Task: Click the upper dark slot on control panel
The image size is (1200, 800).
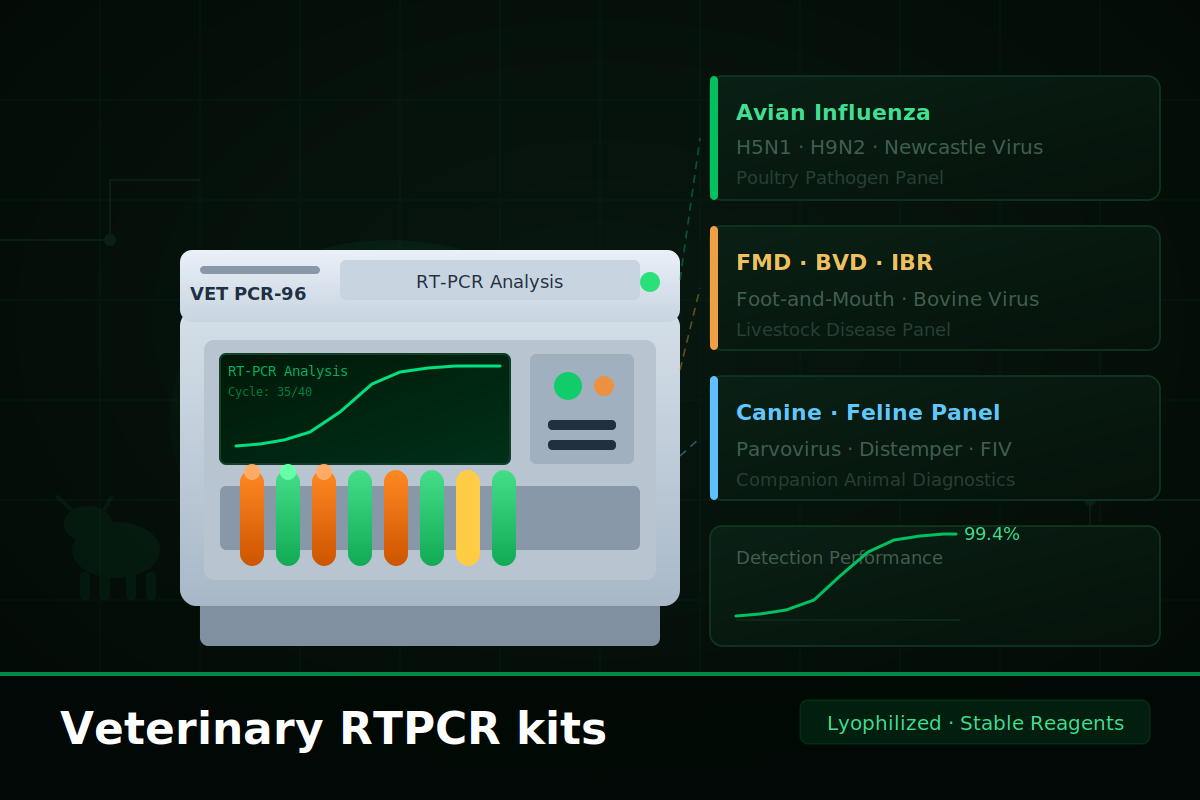Action: click(582, 425)
